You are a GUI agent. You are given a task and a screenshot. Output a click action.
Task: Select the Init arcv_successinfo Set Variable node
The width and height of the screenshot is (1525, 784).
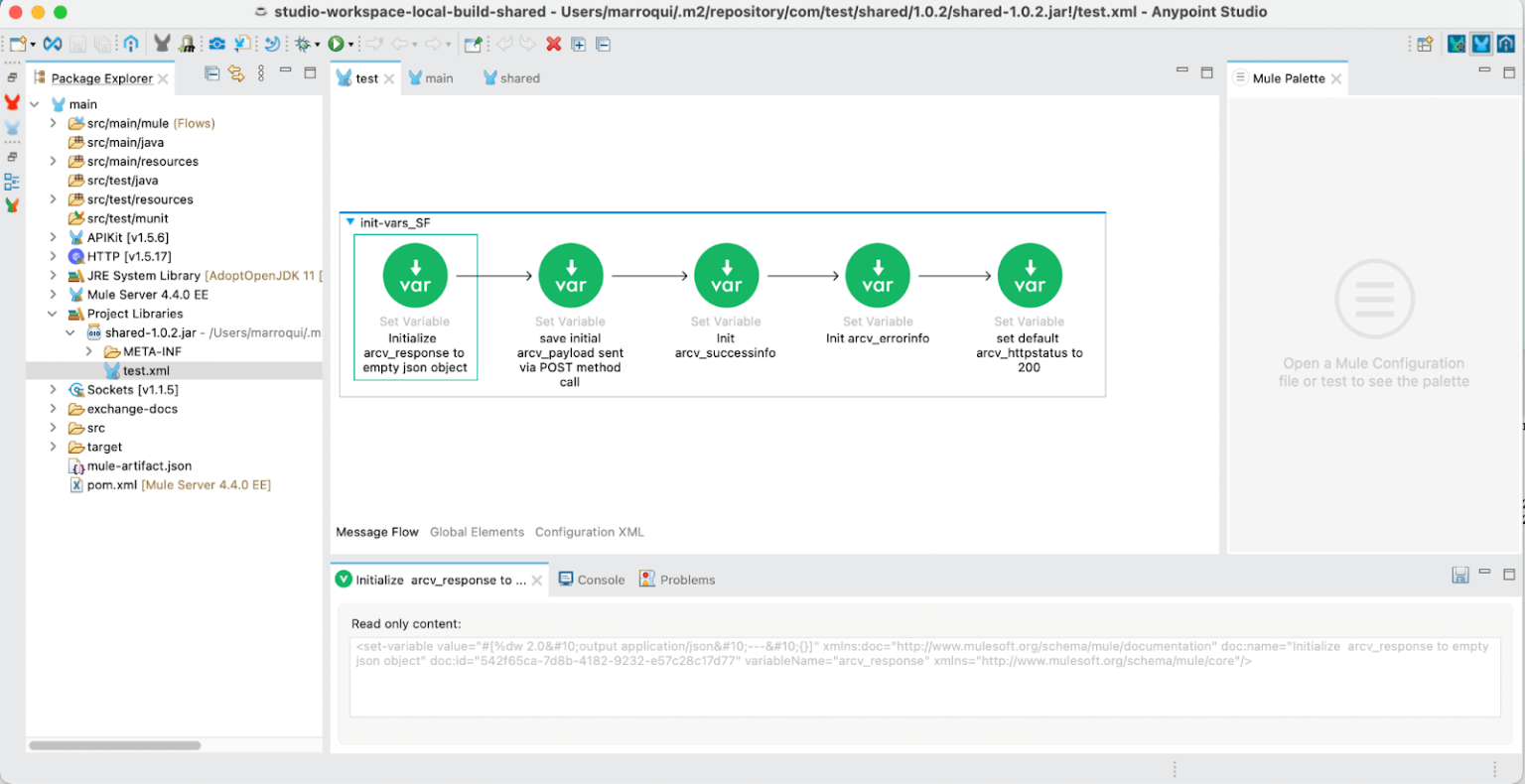[x=726, y=275]
